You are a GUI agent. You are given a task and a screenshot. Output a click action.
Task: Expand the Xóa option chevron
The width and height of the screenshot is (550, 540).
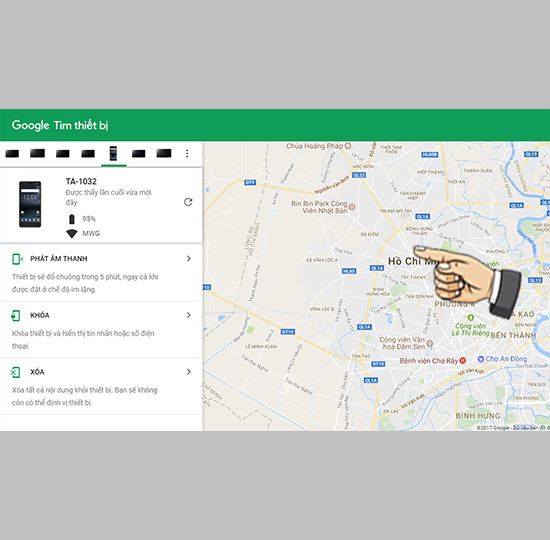189,372
